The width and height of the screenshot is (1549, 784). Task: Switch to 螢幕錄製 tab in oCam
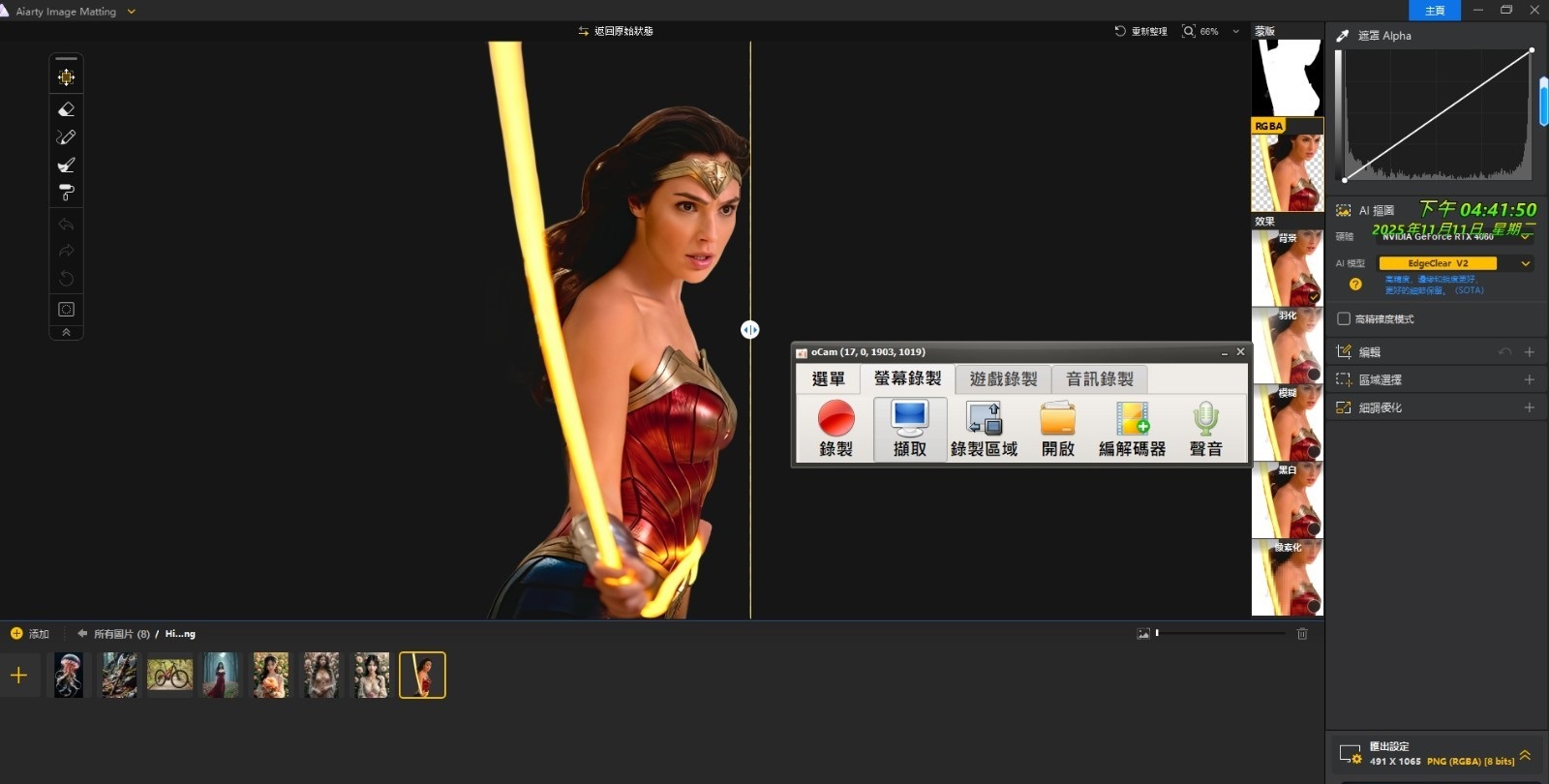pyautogui.click(x=907, y=378)
